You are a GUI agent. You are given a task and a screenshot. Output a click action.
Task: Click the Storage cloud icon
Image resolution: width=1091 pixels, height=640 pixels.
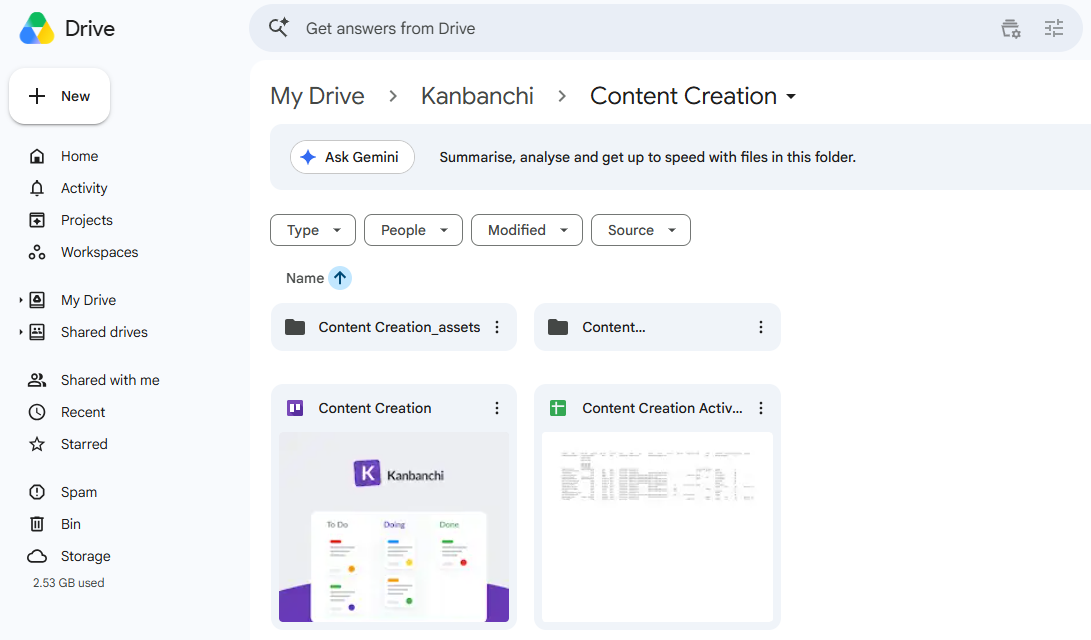tap(37, 556)
